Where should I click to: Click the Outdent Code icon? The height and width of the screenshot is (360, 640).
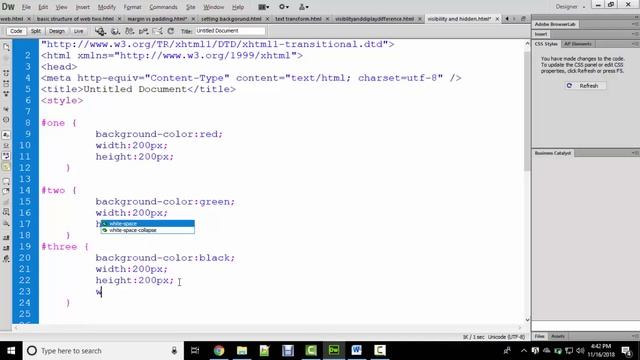tap(6, 248)
